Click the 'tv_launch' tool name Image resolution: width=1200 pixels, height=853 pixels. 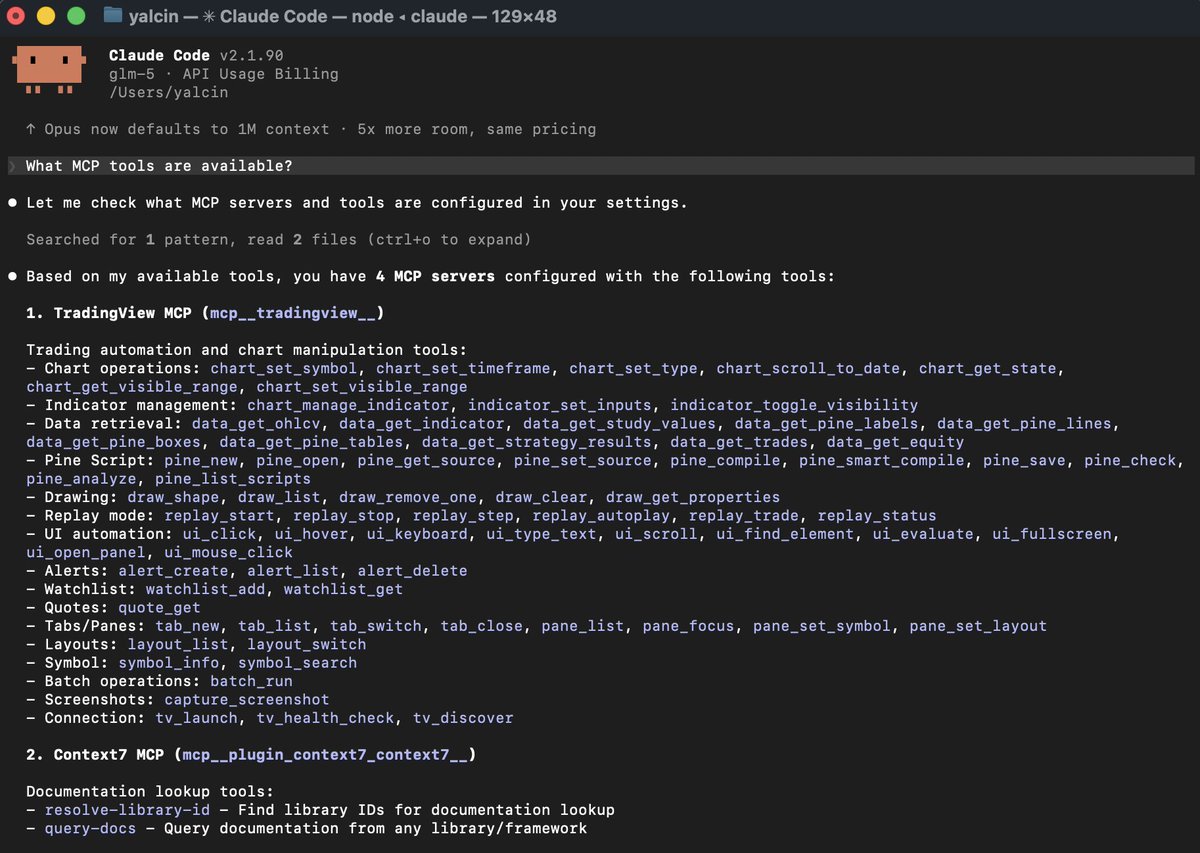[x=196, y=718]
